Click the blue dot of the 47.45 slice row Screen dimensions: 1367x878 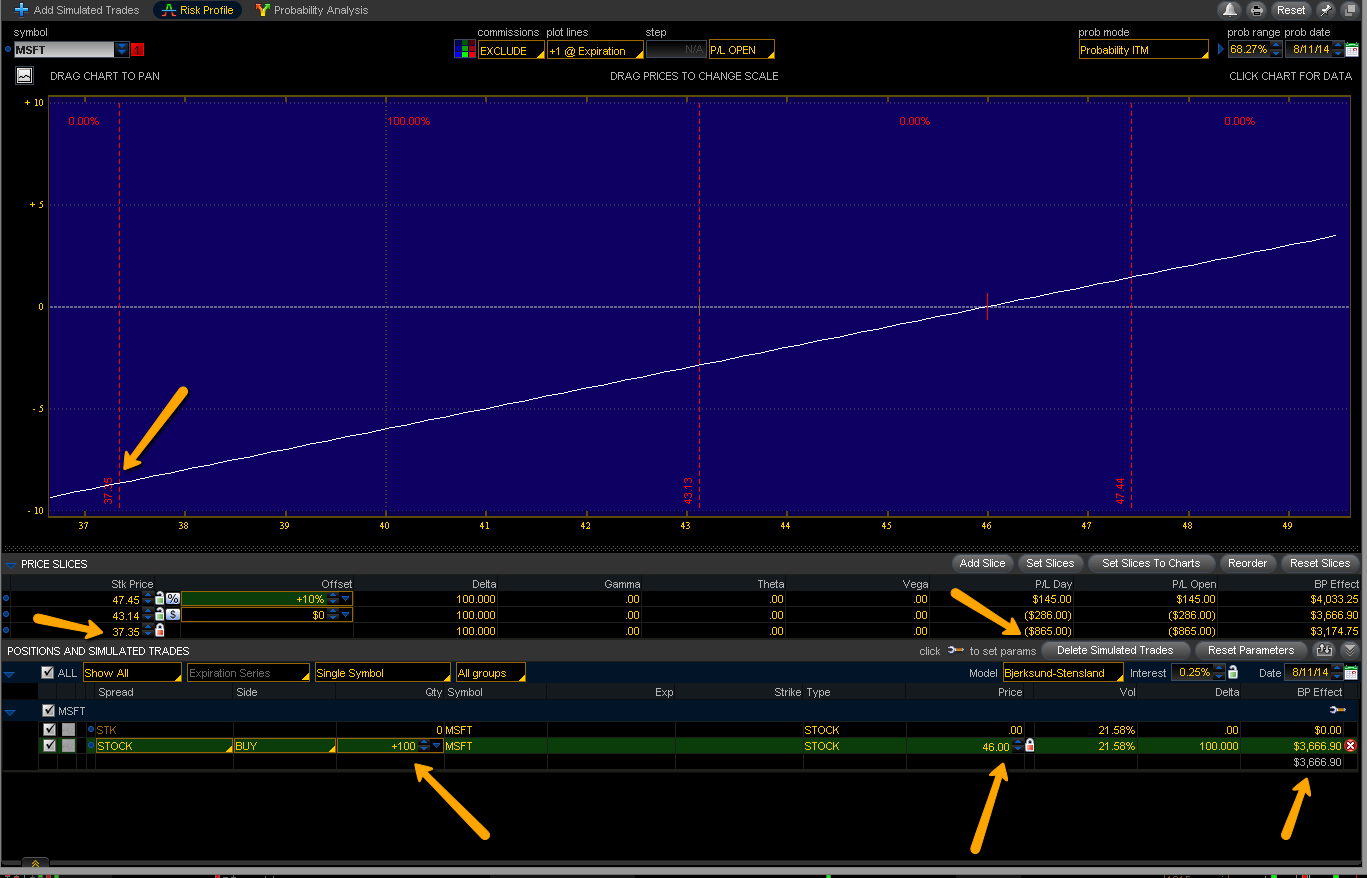[8, 599]
